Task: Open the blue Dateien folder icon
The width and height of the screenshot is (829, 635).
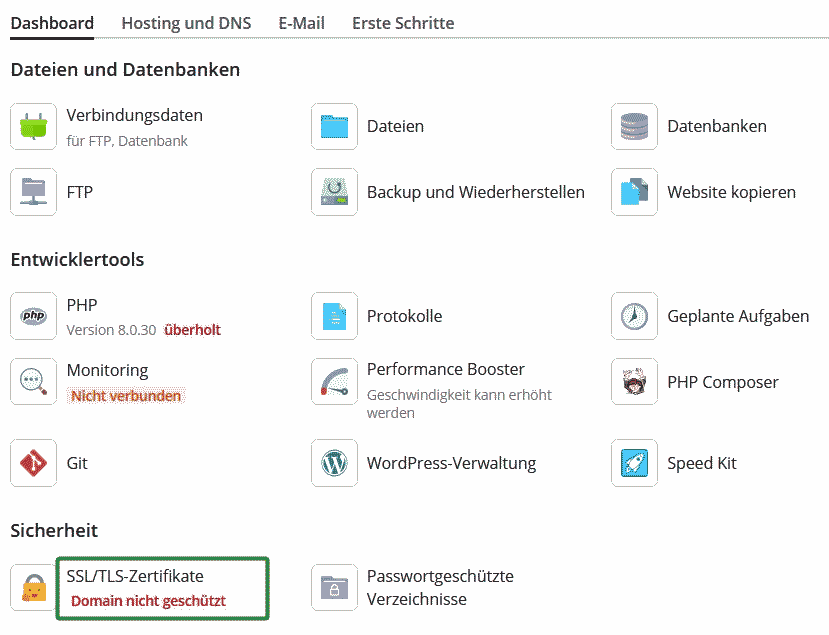Action: (334, 127)
